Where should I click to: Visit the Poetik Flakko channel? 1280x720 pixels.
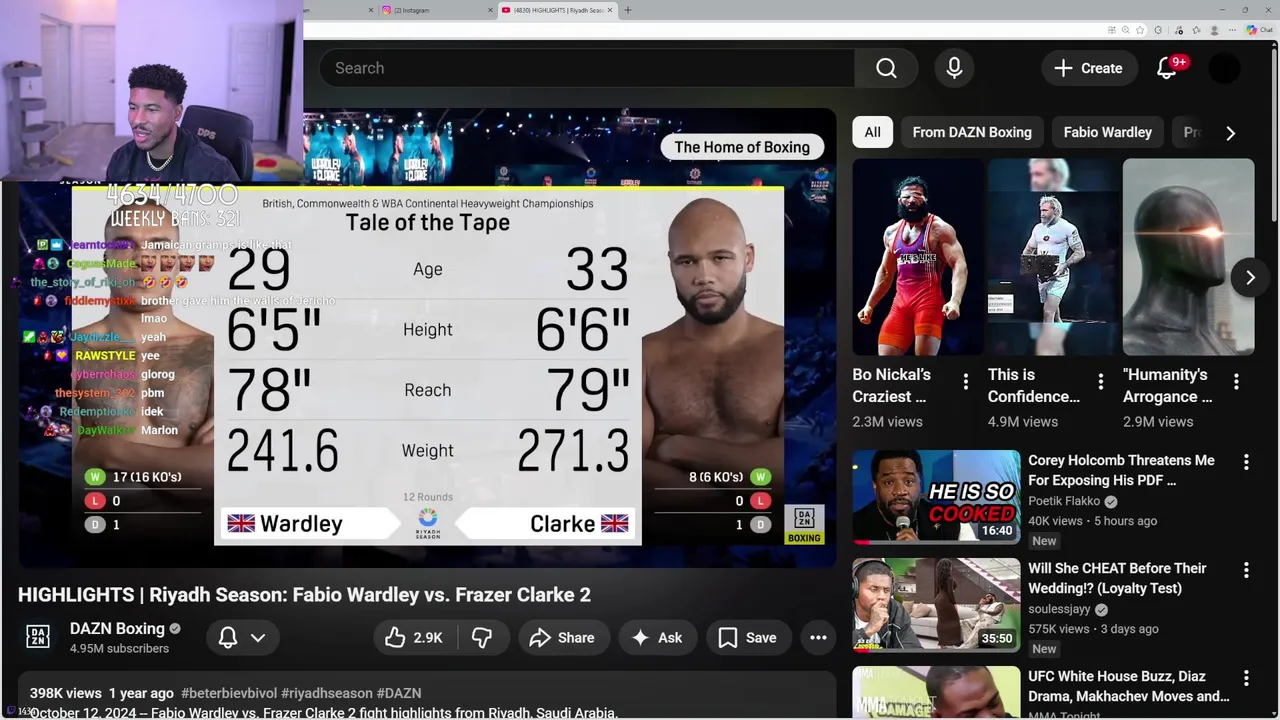click(x=1064, y=501)
